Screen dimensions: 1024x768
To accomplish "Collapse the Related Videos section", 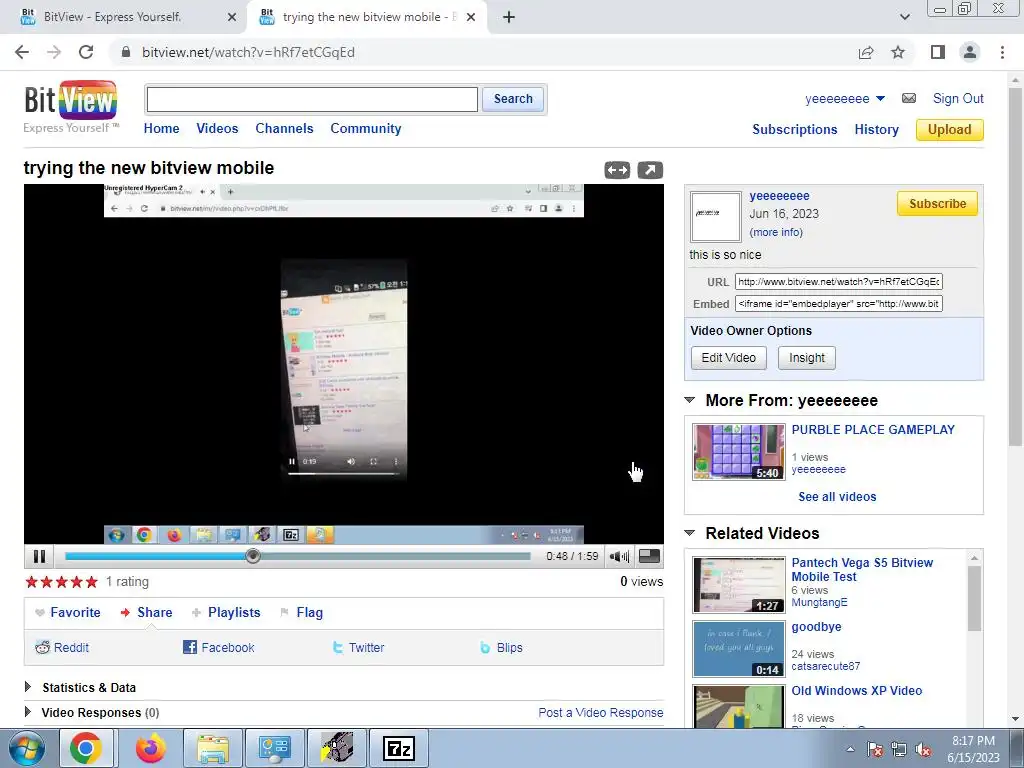I will coord(690,533).
